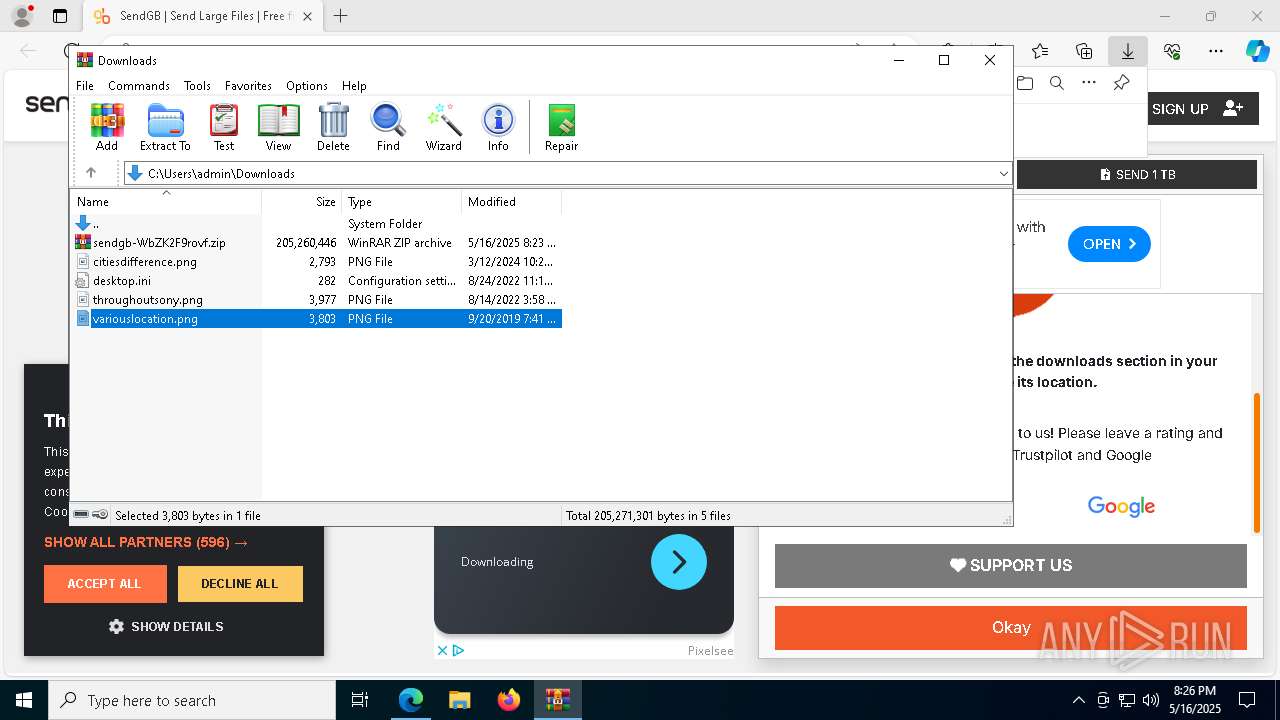1280x720 pixels.
Task: Open Firefox from taskbar
Action: [509, 700]
